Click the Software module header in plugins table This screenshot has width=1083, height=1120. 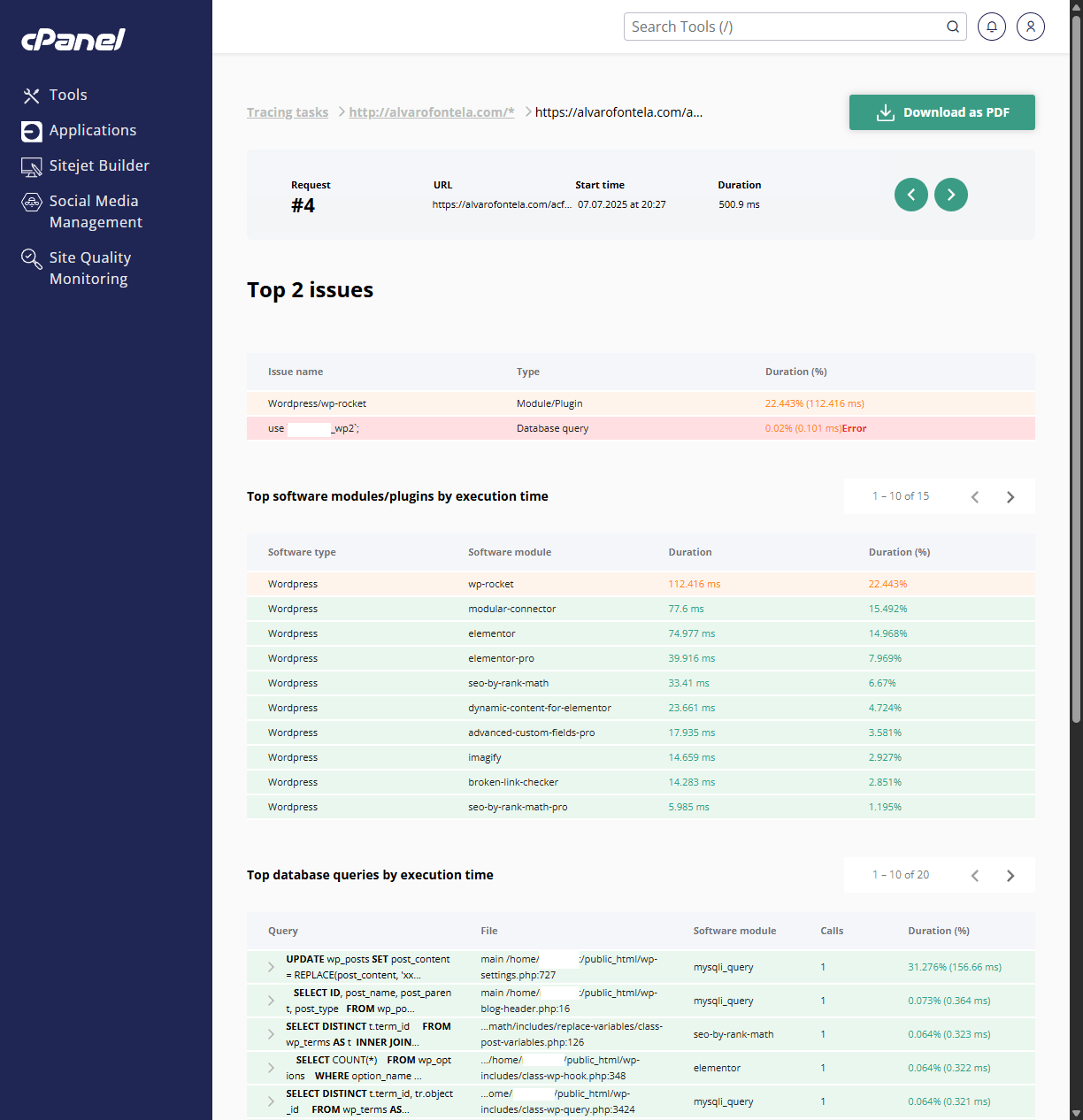tap(510, 552)
